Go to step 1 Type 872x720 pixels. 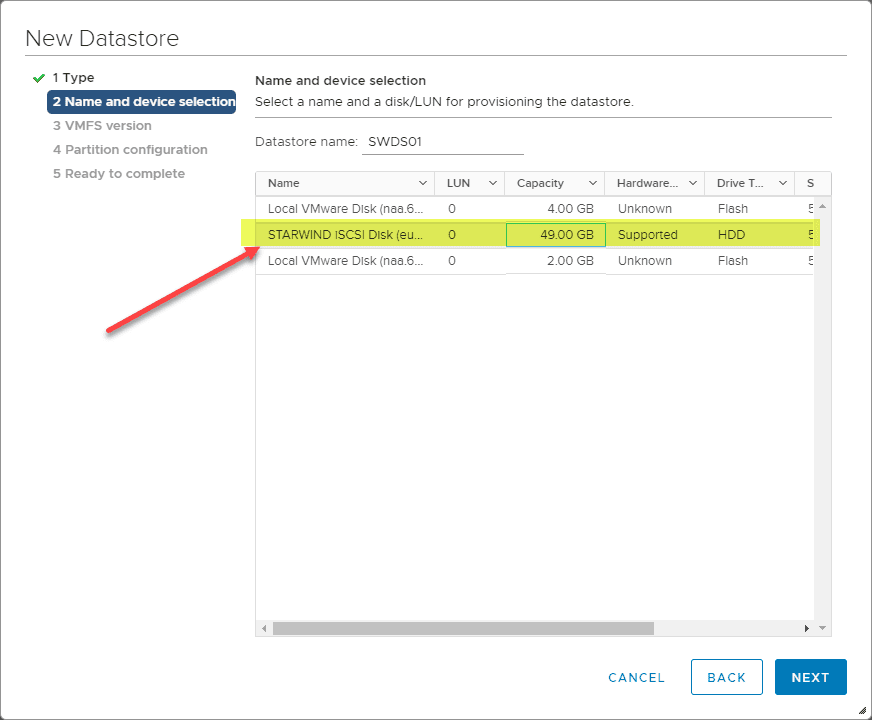73,78
